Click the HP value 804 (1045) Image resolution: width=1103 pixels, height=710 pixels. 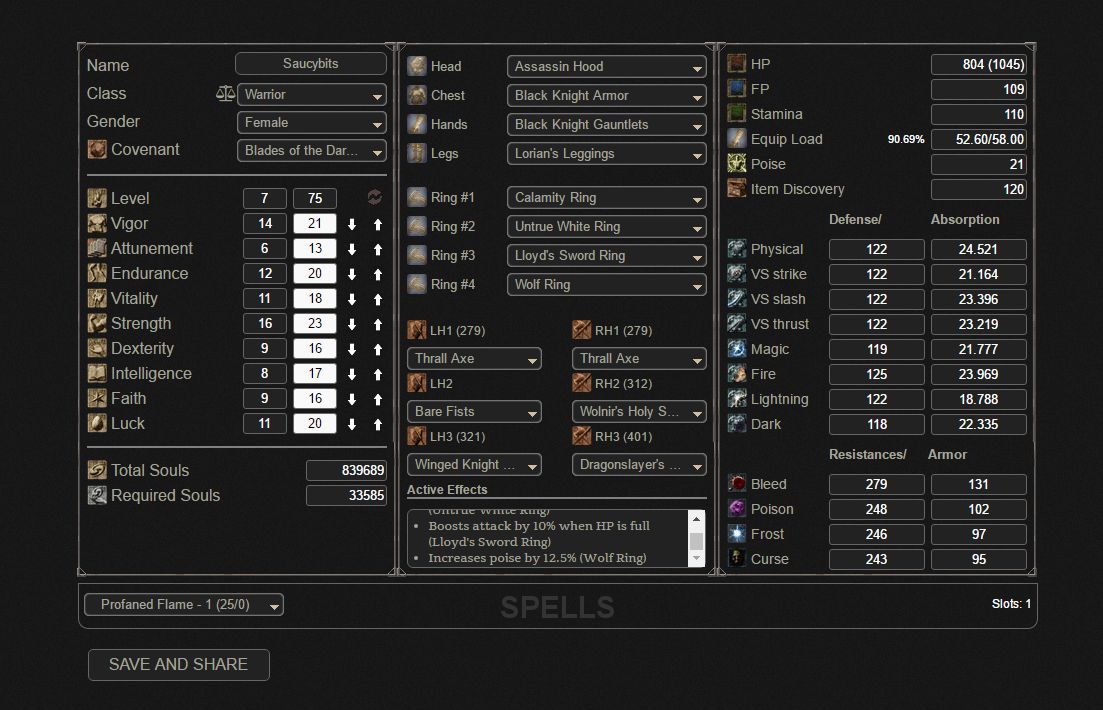(978, 64)
